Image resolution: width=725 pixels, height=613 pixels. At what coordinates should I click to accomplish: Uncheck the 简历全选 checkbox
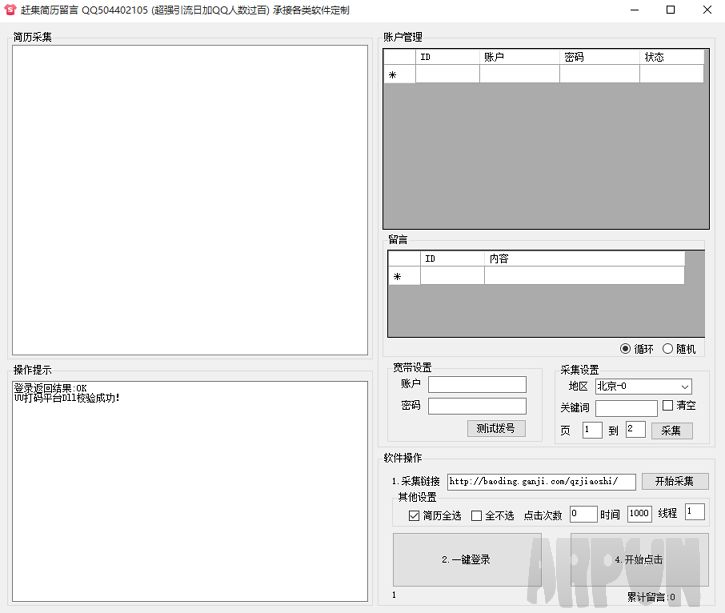pos(414,516)
